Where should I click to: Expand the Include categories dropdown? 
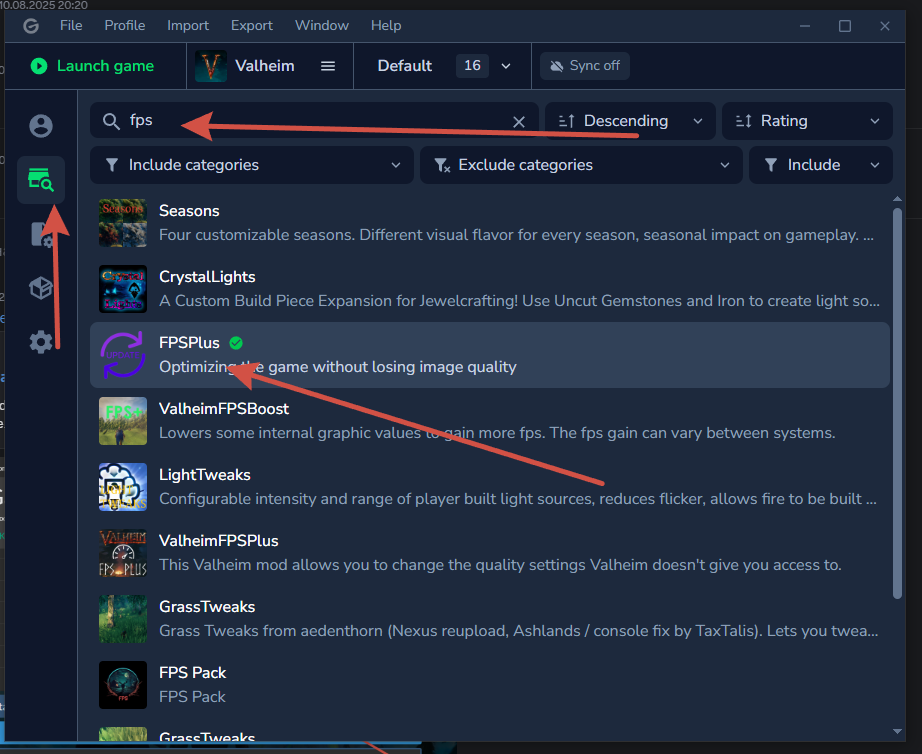click(252, 165)
